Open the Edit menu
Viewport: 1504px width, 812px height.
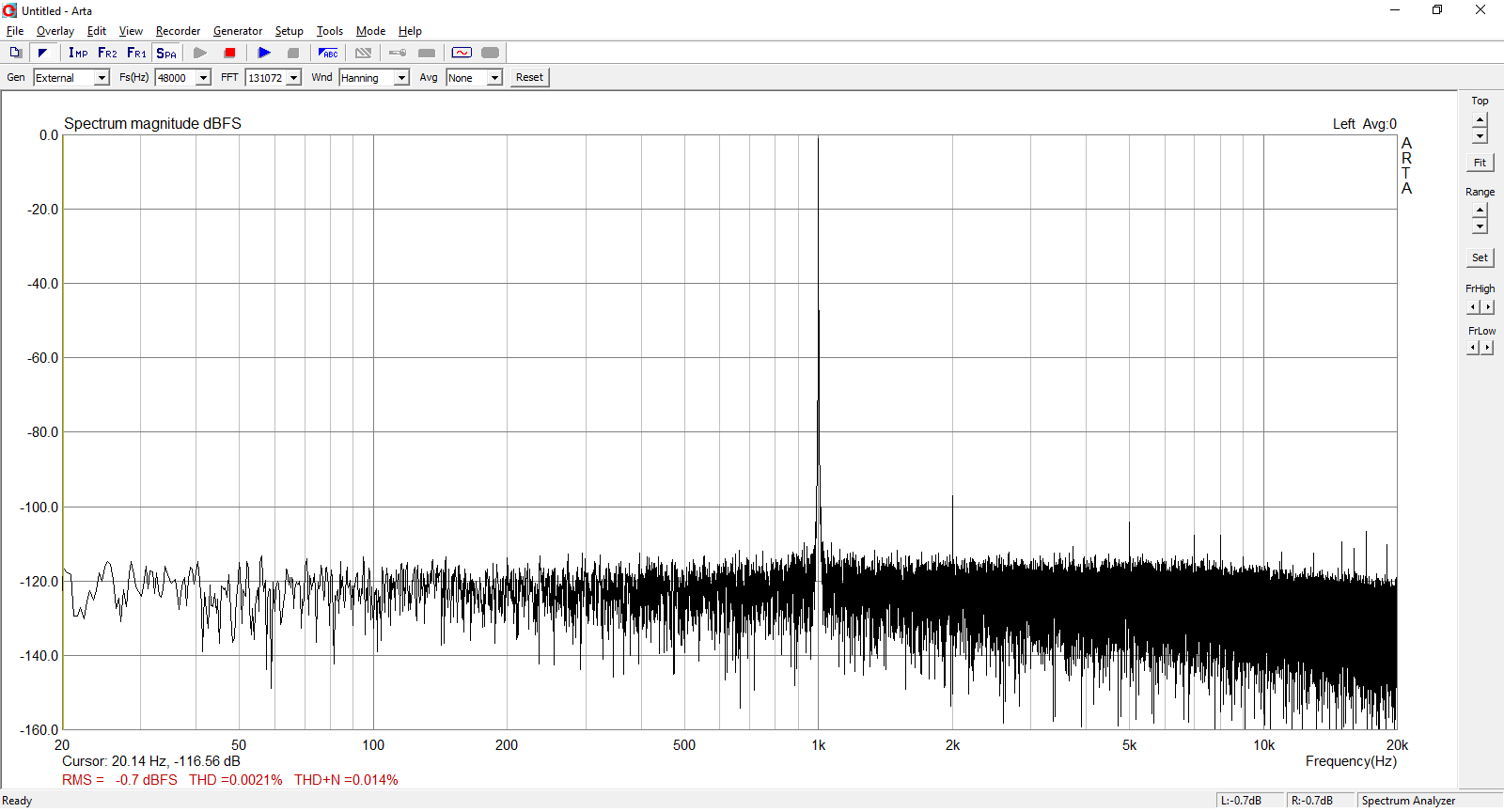click(x=97, y=31)
